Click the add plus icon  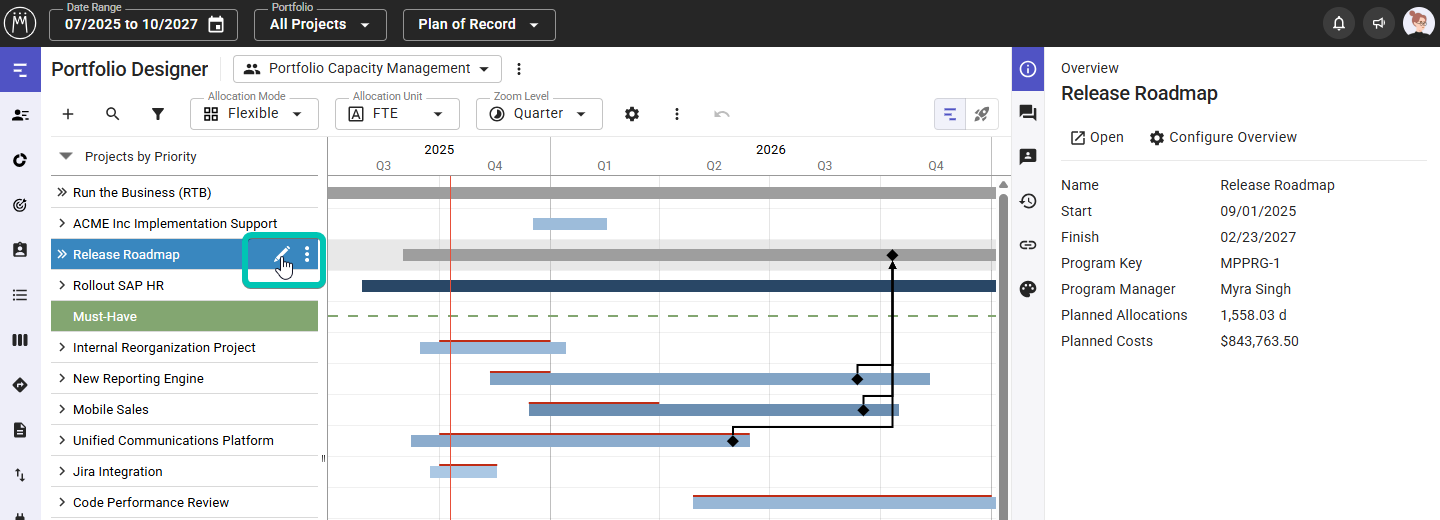click(x=68, y=114)
